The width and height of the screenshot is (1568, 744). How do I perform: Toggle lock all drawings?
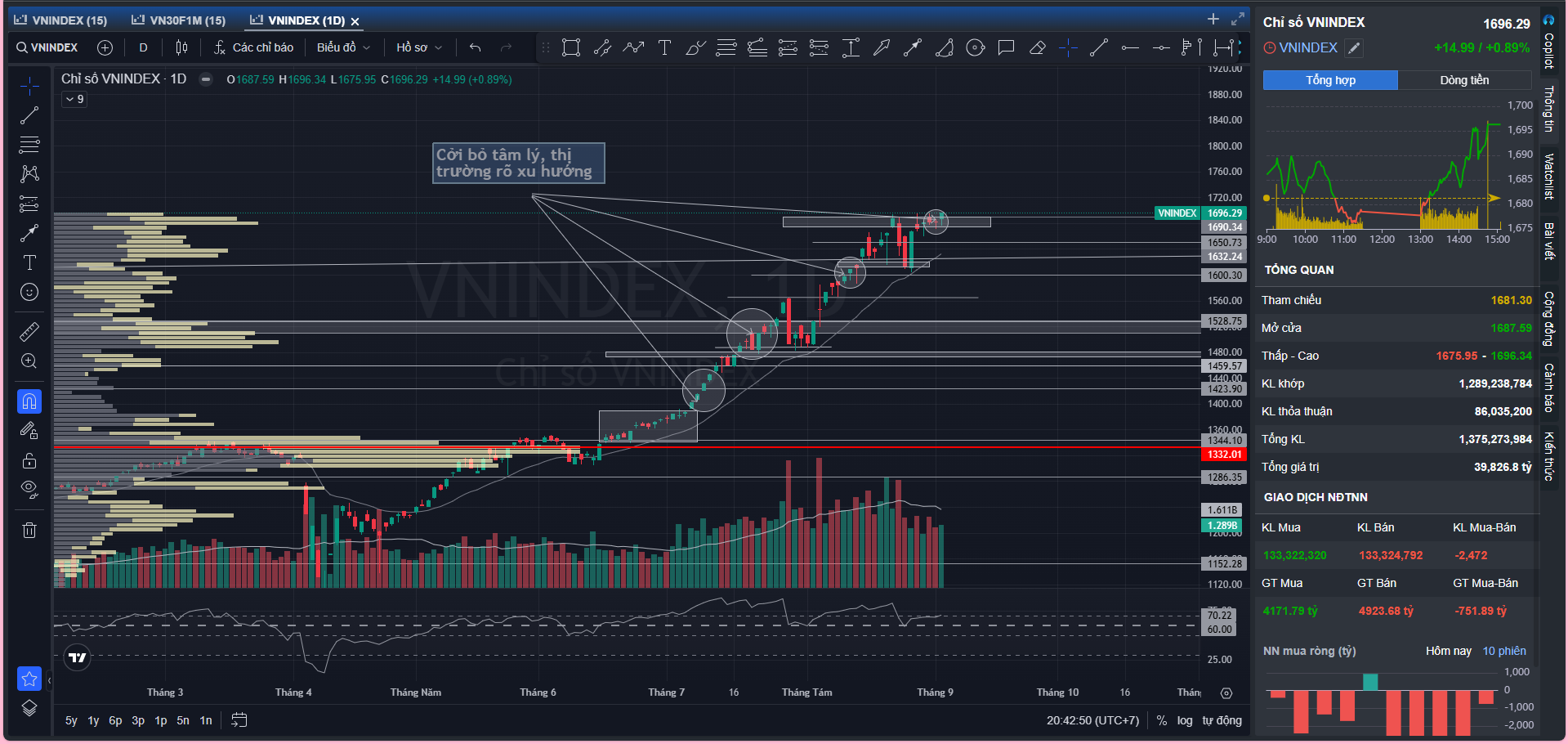click(29, 460)
